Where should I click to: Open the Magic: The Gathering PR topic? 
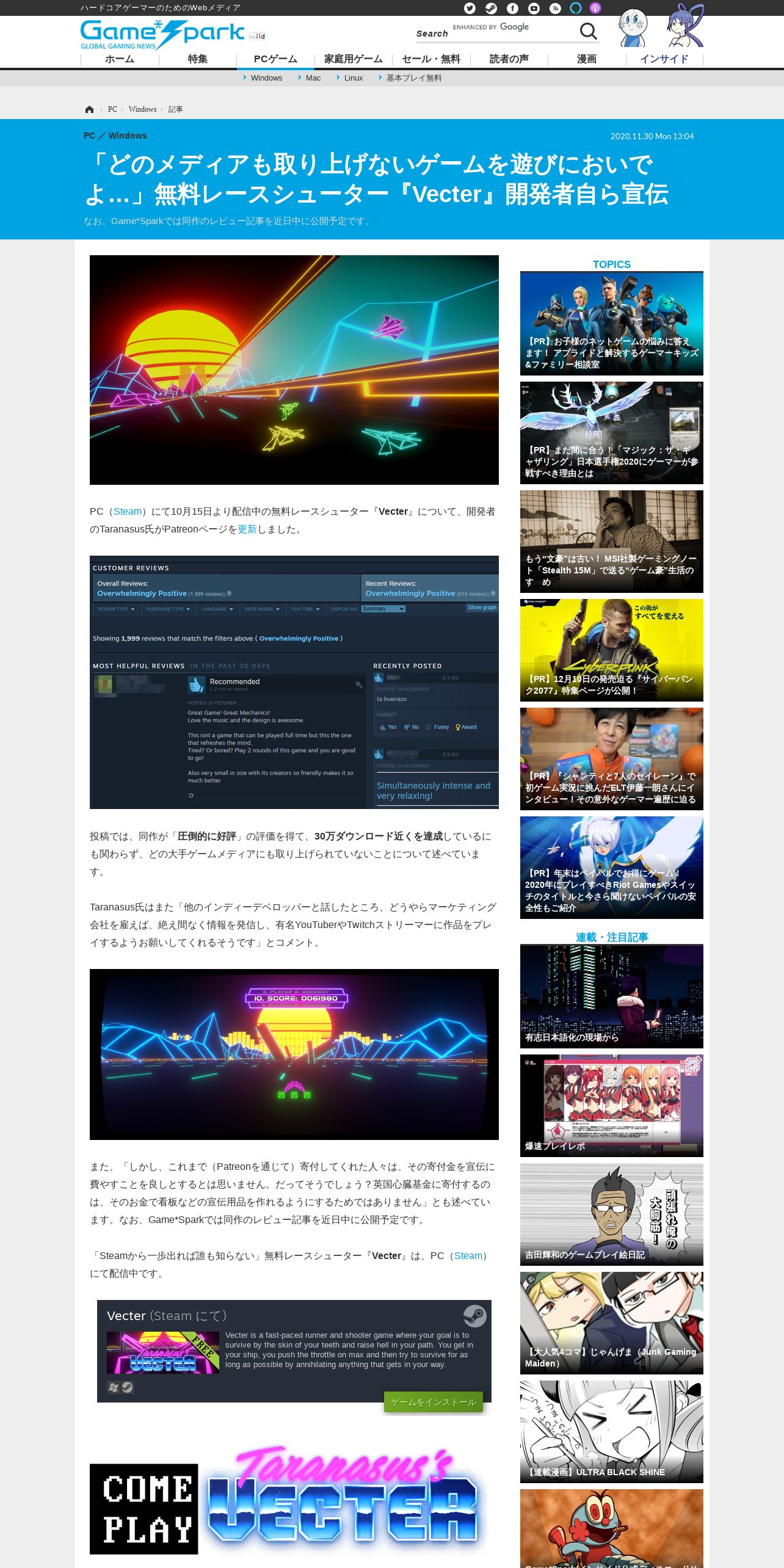click(612, 433)
